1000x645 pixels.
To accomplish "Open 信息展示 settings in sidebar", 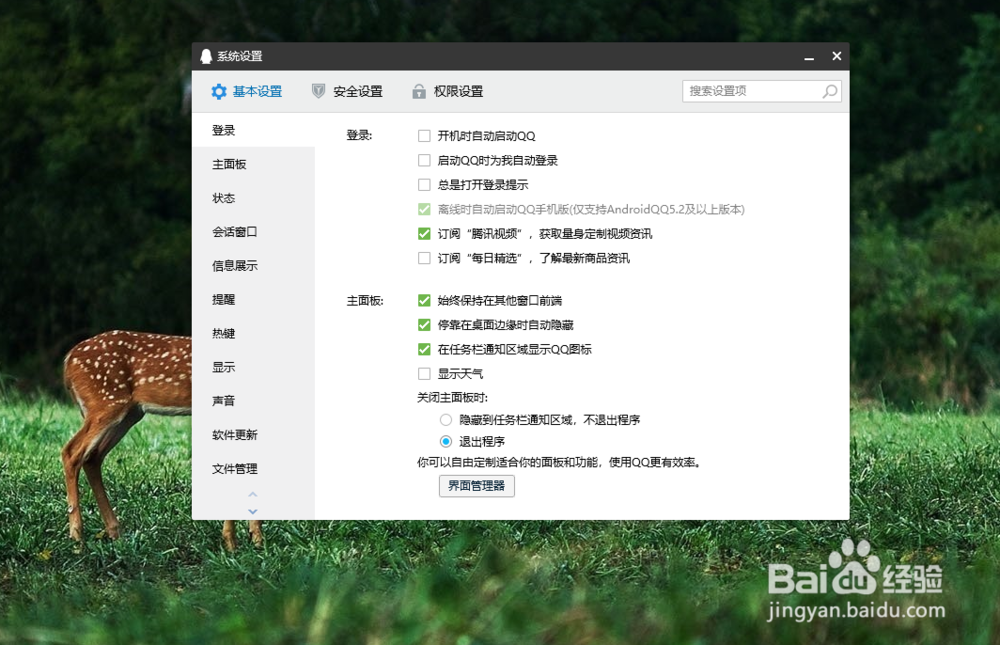I will (x=253, y=265).
